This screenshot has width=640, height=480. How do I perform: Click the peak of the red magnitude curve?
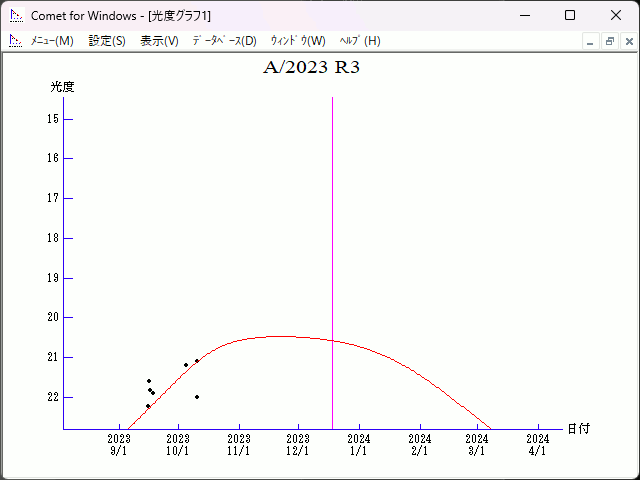tap(280, 336)
